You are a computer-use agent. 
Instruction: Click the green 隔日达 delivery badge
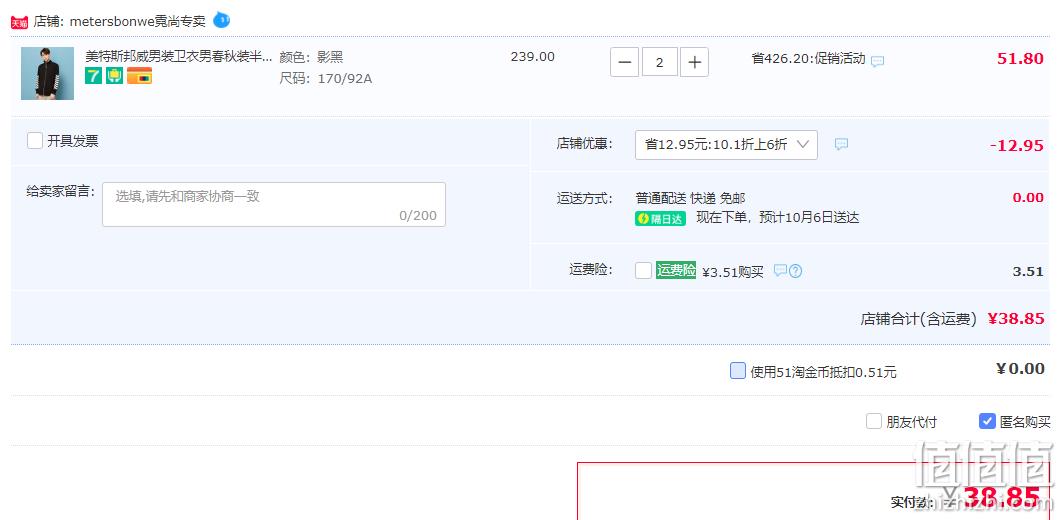pos(660,219)
